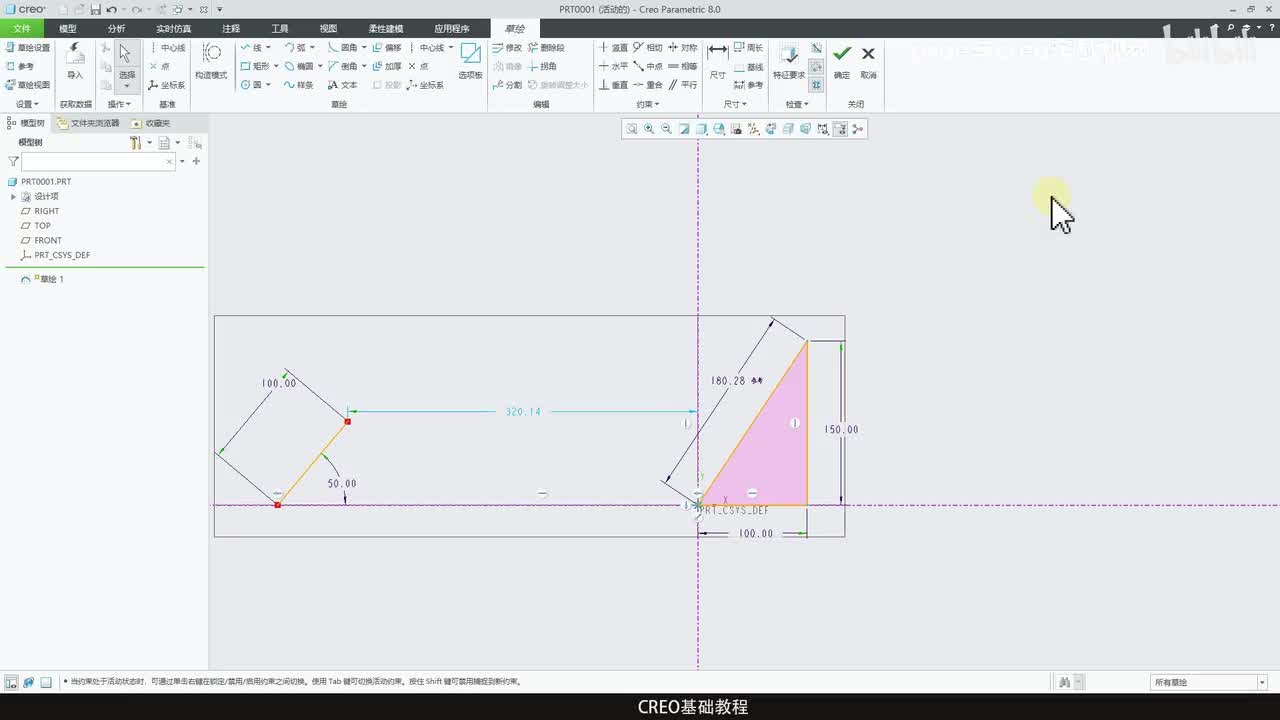Select the FRONT plane in model tree
This screenshot has width=1280, height=720.
point(41,240)
